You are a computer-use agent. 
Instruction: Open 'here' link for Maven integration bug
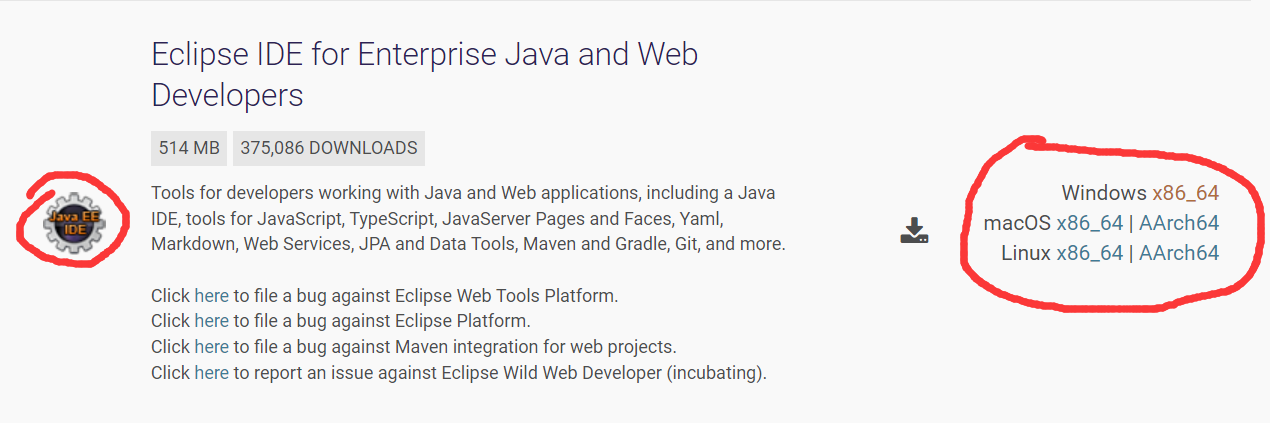click(212, 347)
